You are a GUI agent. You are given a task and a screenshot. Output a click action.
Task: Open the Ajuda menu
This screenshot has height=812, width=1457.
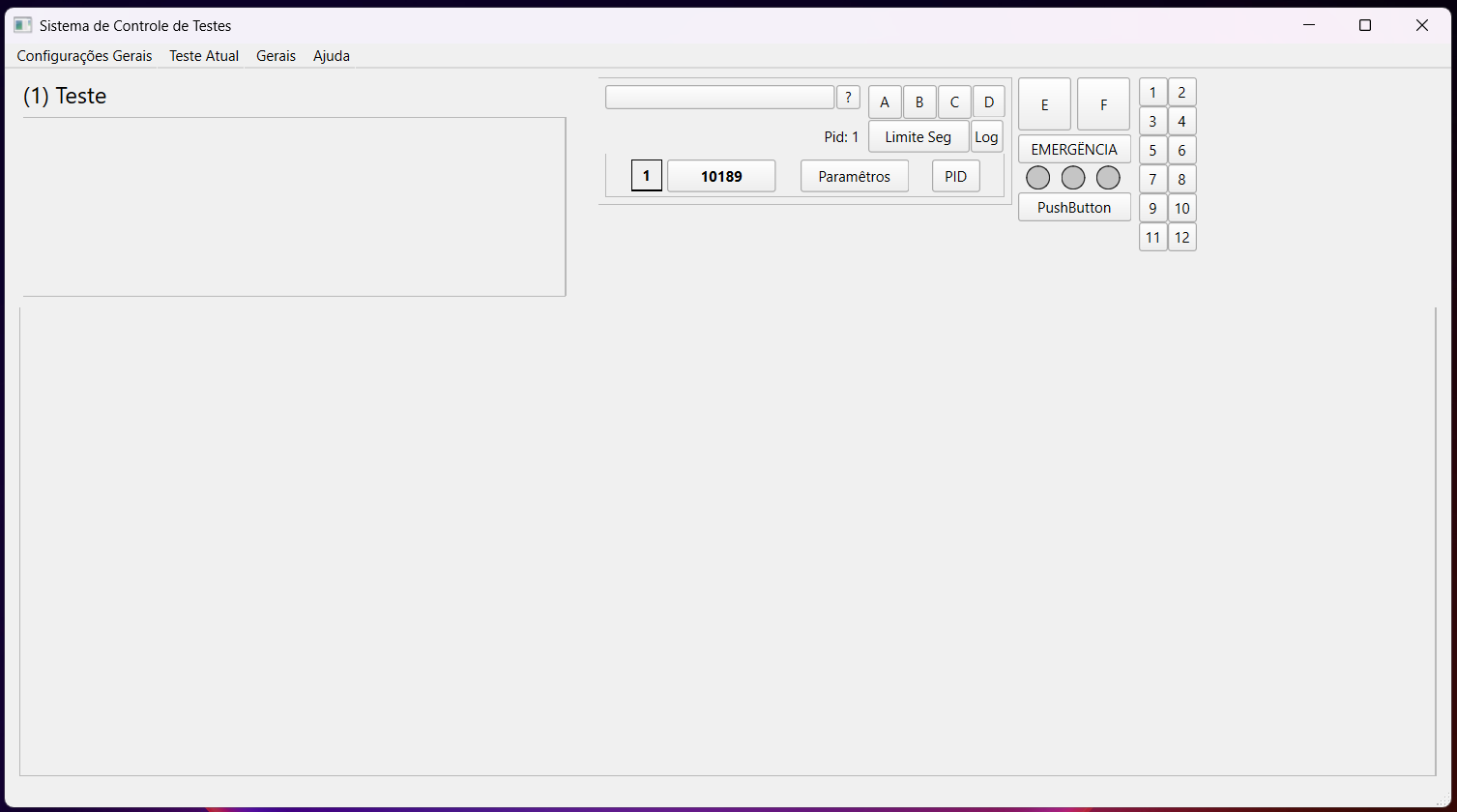332,56
